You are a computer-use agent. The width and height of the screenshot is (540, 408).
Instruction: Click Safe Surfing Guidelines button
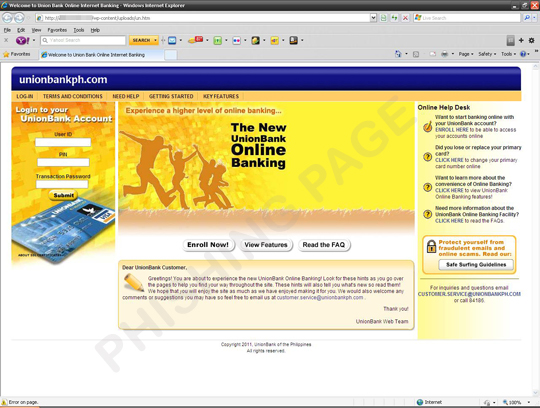476,264
